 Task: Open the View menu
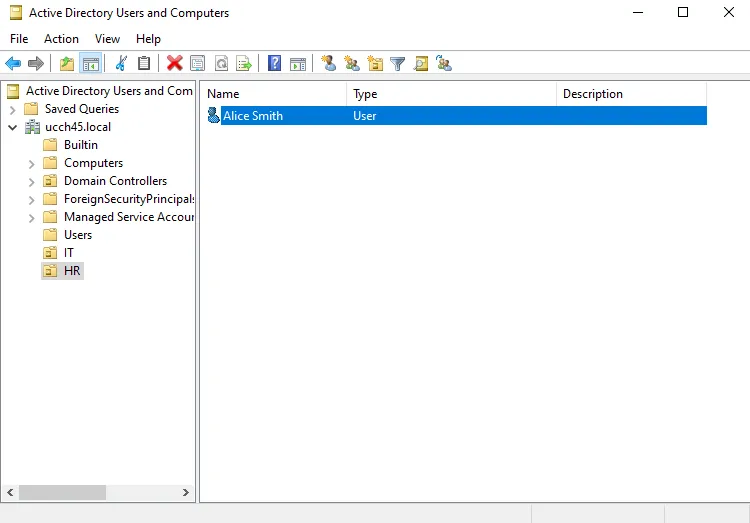click(x=107, y=39)
